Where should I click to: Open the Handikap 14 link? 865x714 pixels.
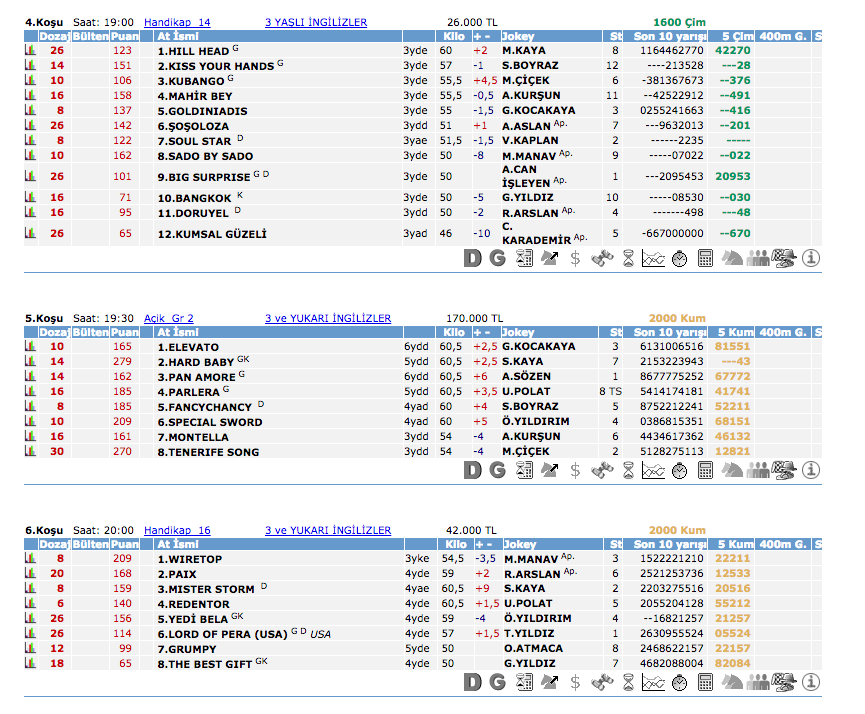[x=177, y=21]
